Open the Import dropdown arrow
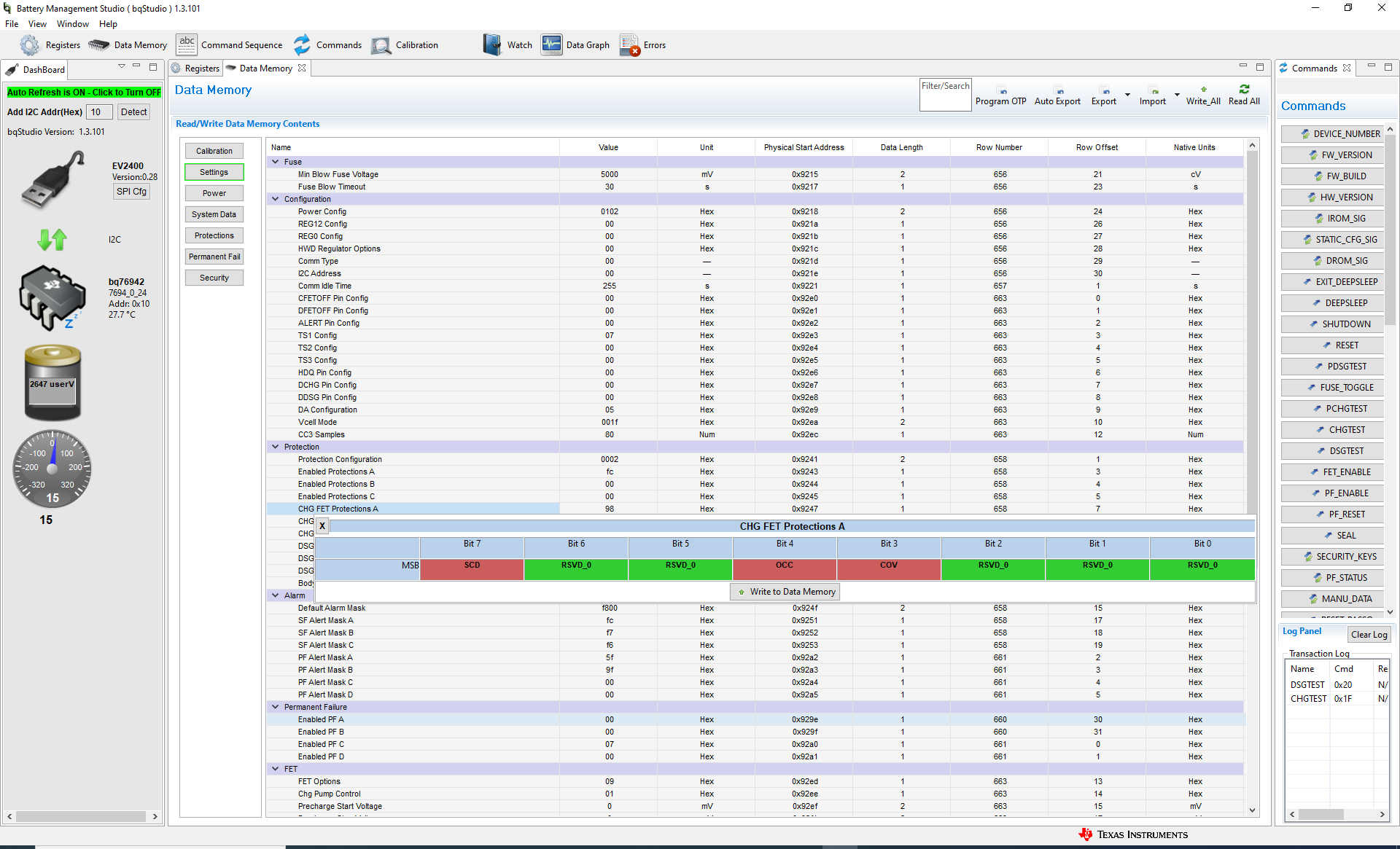Image resolution: width=1400 pixels, height=849 pixels. 1177,95
